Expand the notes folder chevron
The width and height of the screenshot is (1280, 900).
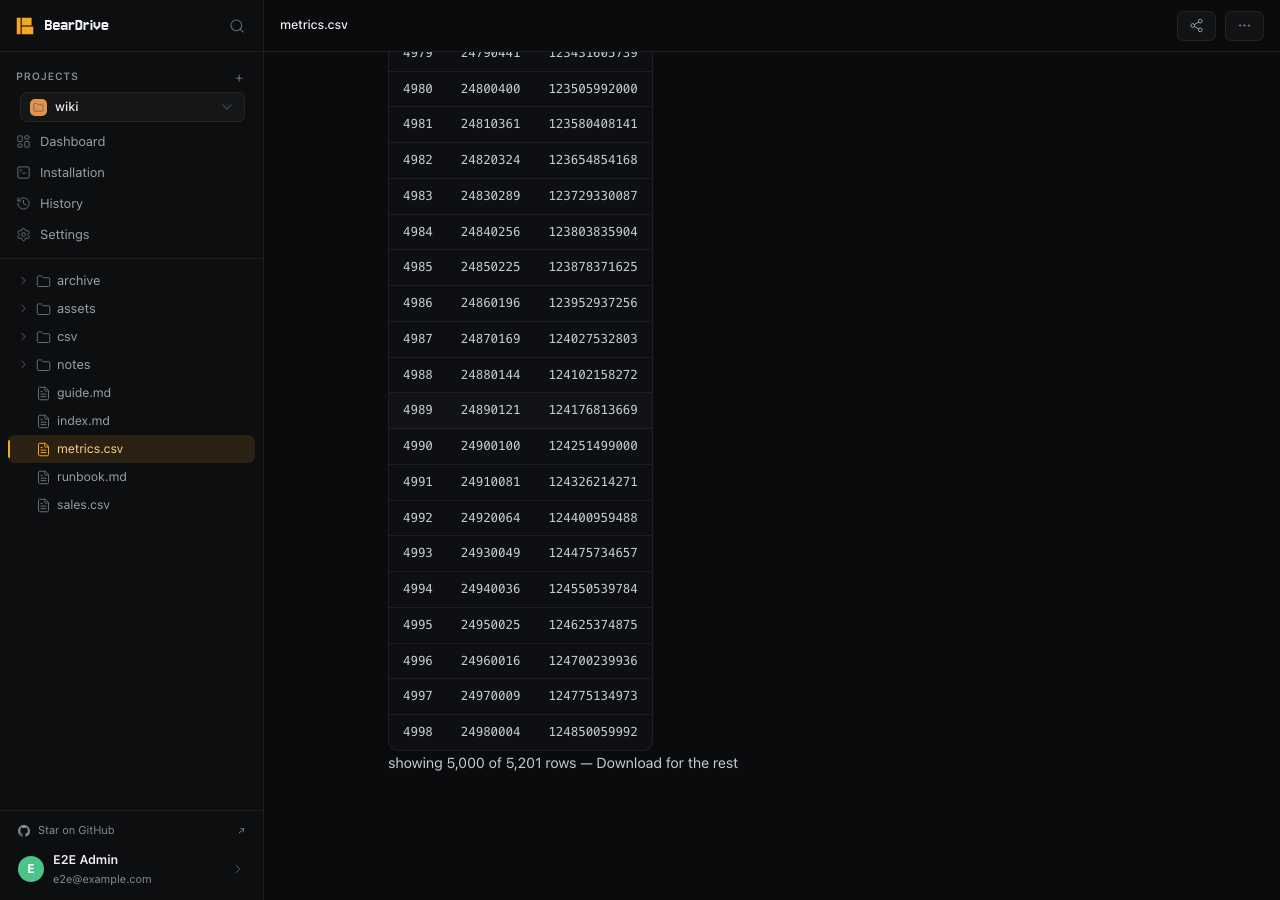click(23, 365)
